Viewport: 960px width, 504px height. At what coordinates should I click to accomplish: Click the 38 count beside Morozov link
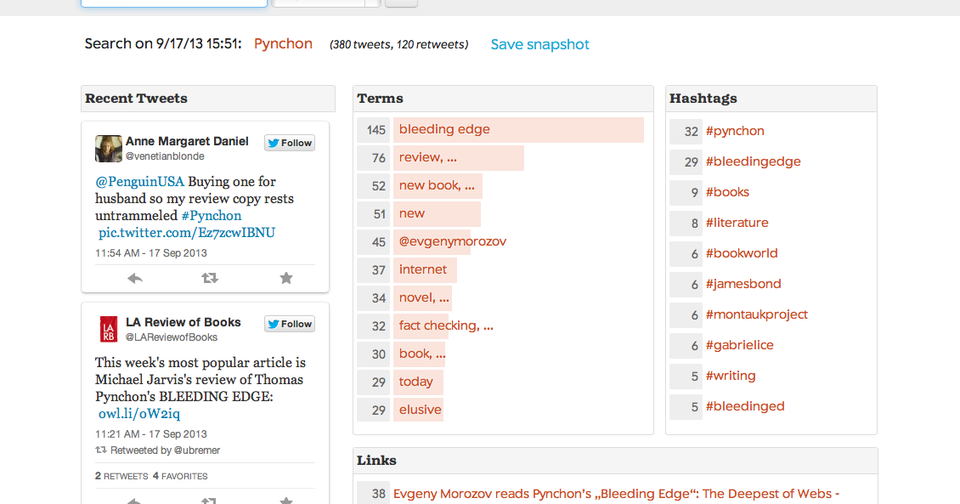click(373, 494)
